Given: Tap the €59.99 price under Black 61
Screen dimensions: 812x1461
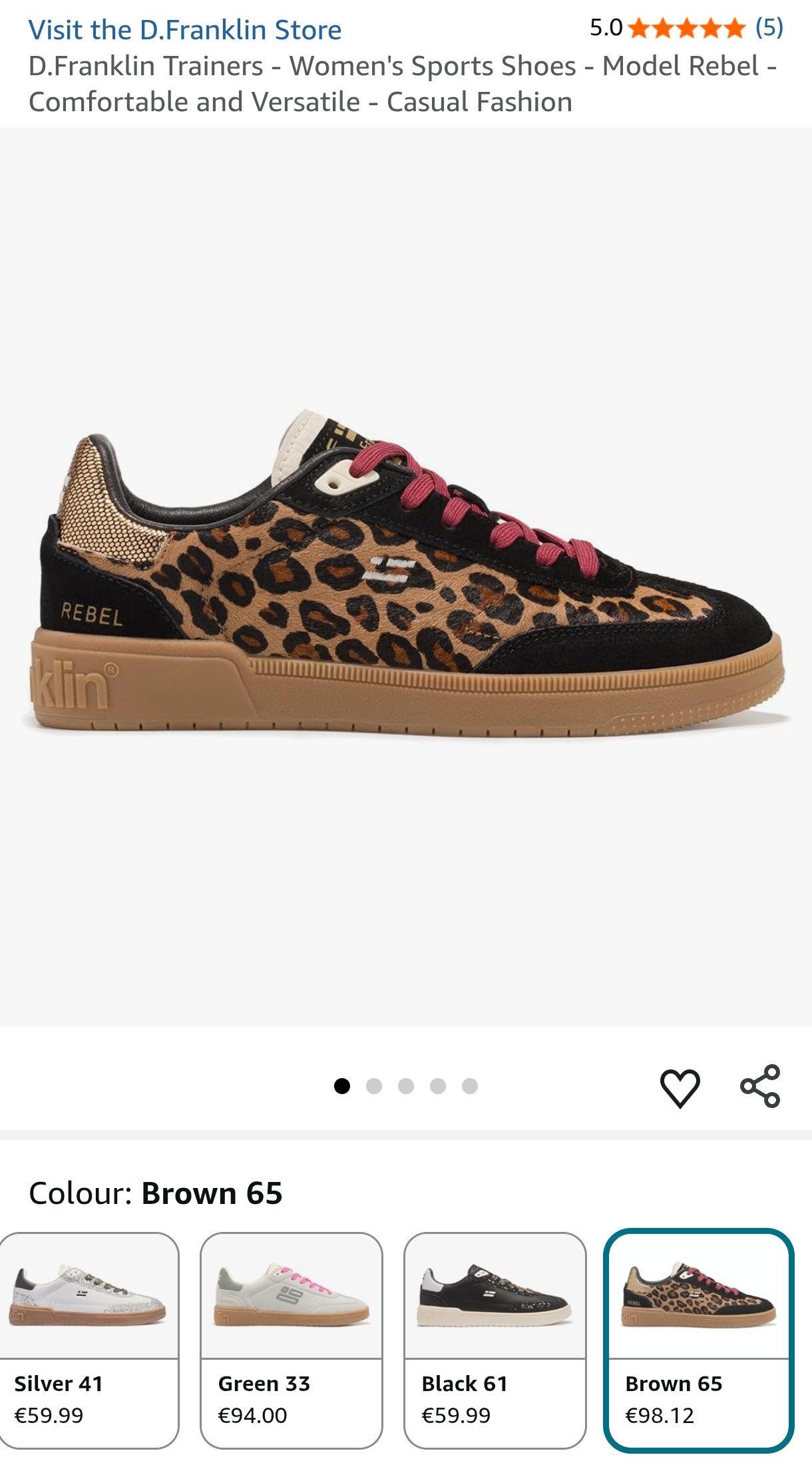Looking at the screenshot, I should 456,1415.
